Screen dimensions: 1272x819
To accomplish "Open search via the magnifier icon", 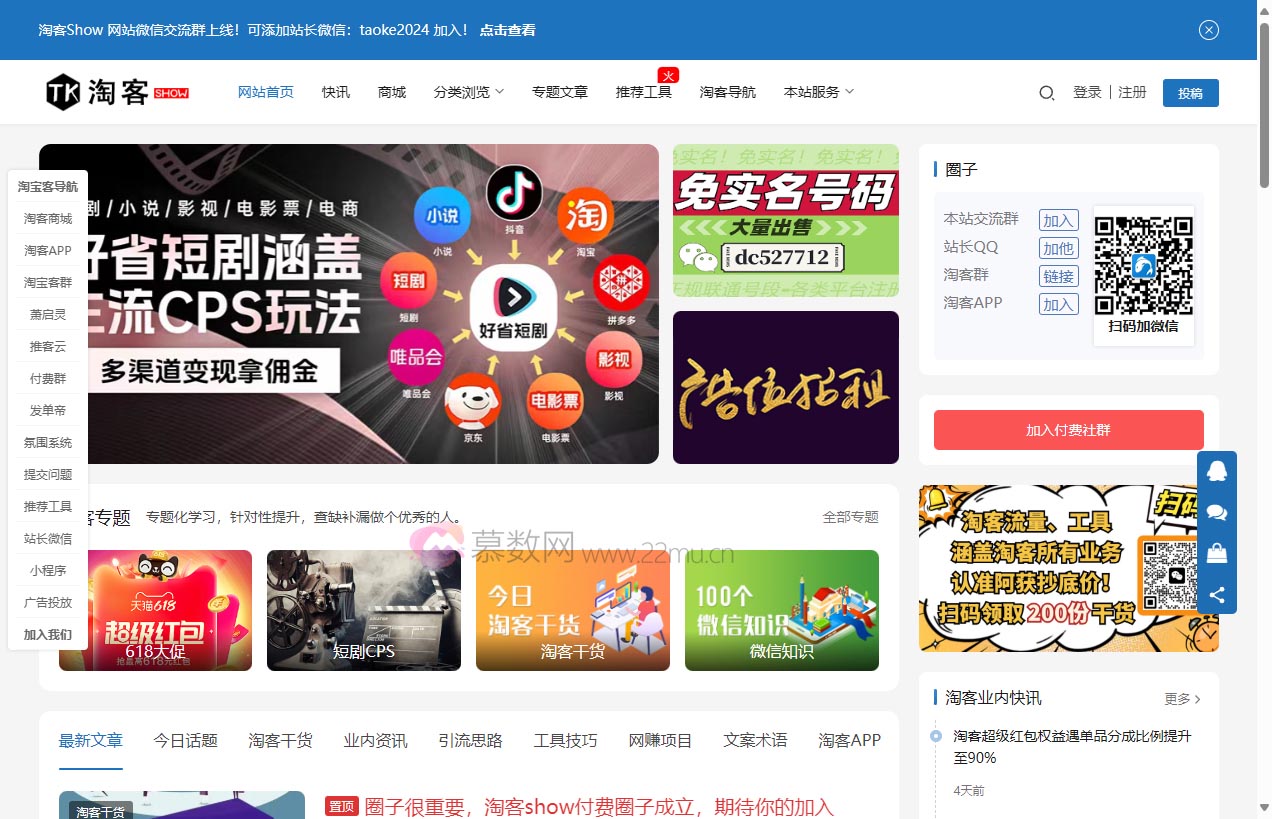I will click(1046, 93).
